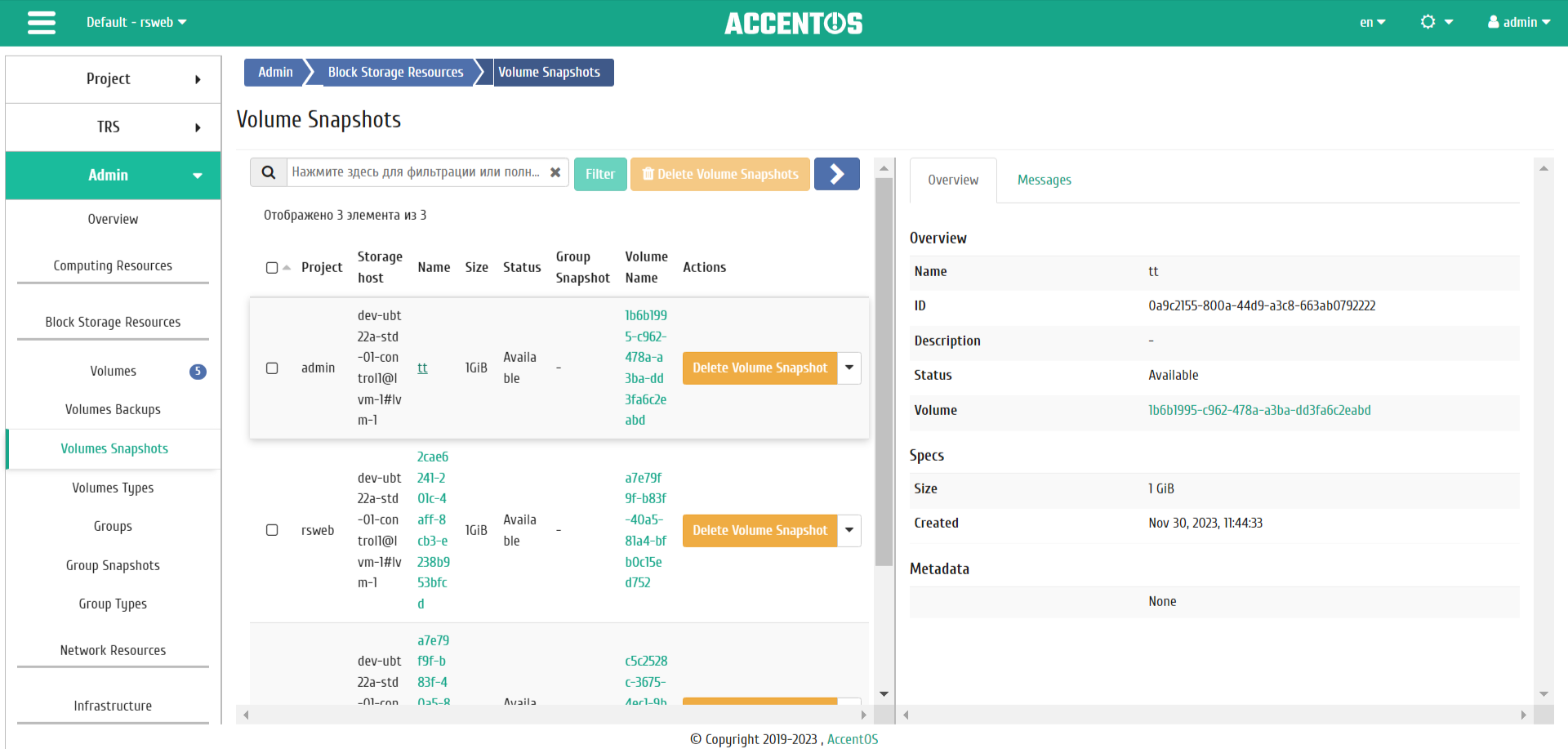Sort by the Size column header
Screen dimensions: 1568x749
(x=476, y=267)
